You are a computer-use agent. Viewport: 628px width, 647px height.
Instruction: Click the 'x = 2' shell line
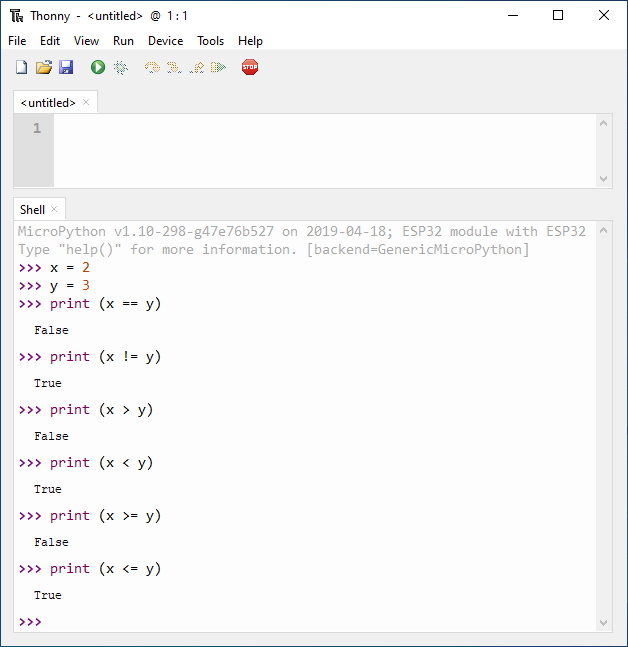[54, 267]
